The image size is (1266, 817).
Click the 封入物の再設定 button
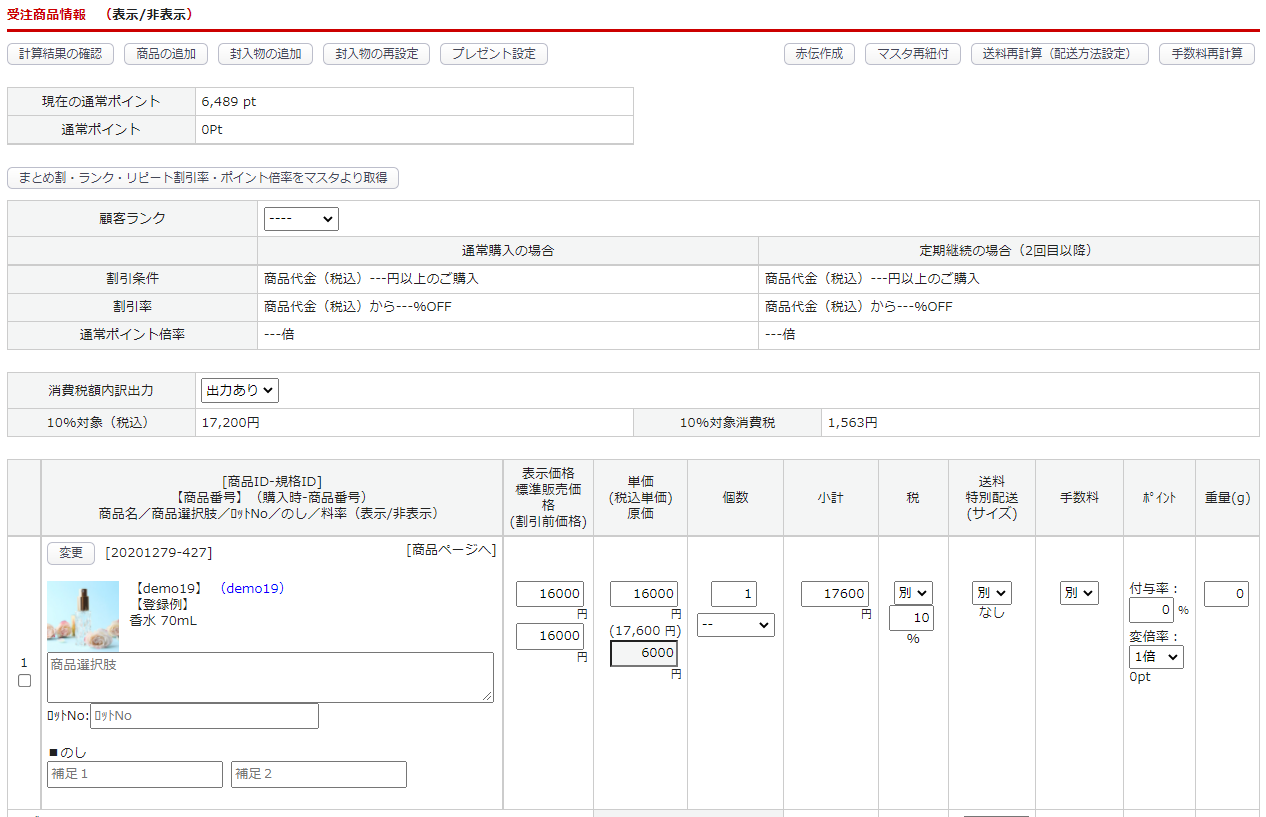tap(376, 54)
